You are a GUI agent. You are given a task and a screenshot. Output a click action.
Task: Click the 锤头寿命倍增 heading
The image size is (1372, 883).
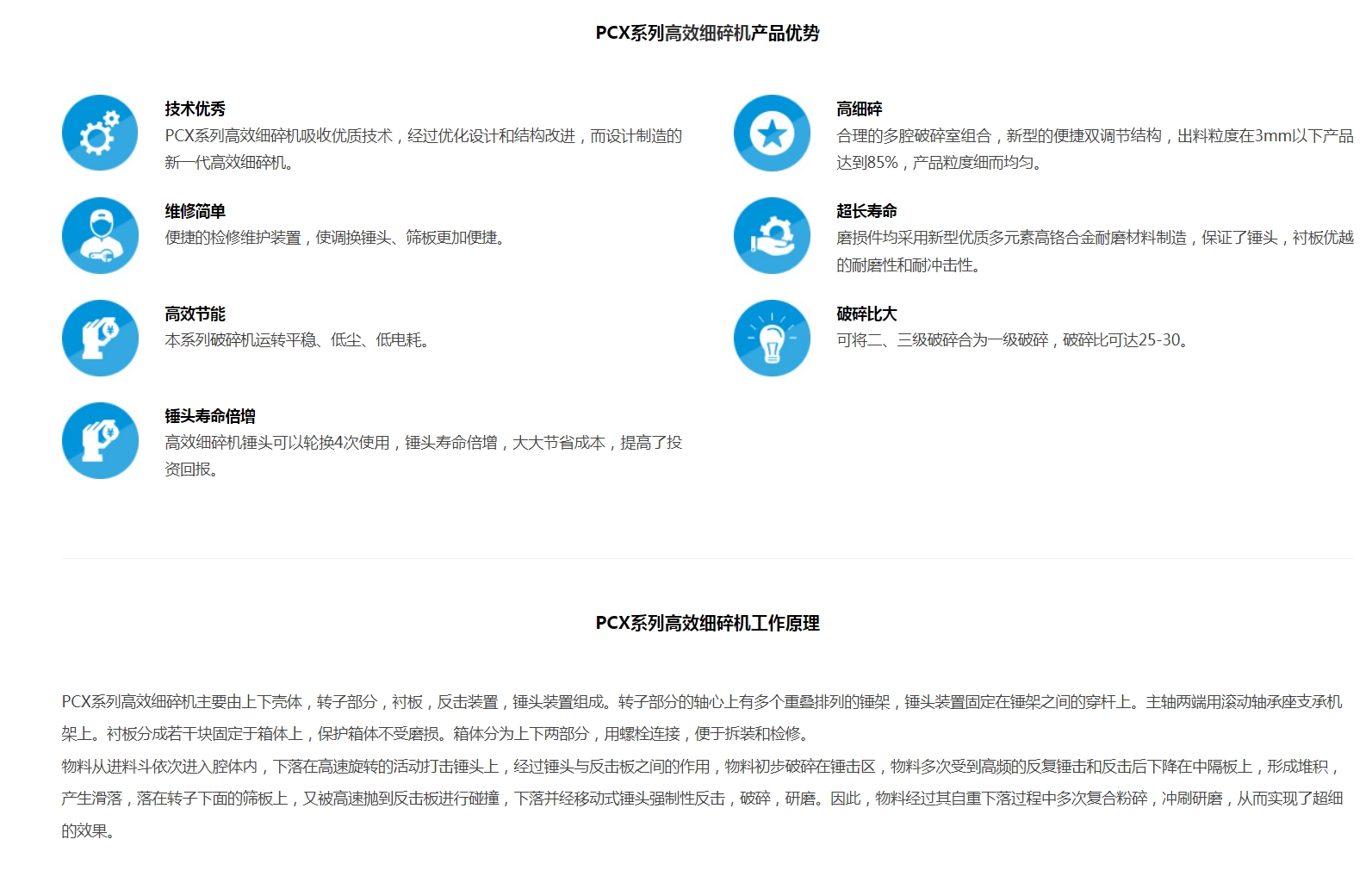point(210,417)
